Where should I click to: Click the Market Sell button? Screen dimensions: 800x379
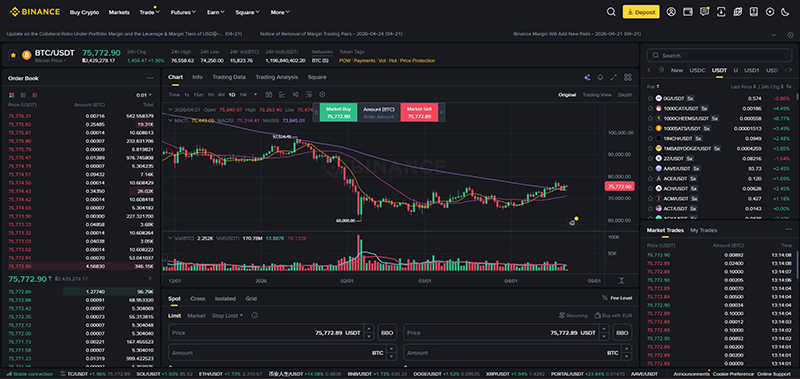click(x=419, y=112)
